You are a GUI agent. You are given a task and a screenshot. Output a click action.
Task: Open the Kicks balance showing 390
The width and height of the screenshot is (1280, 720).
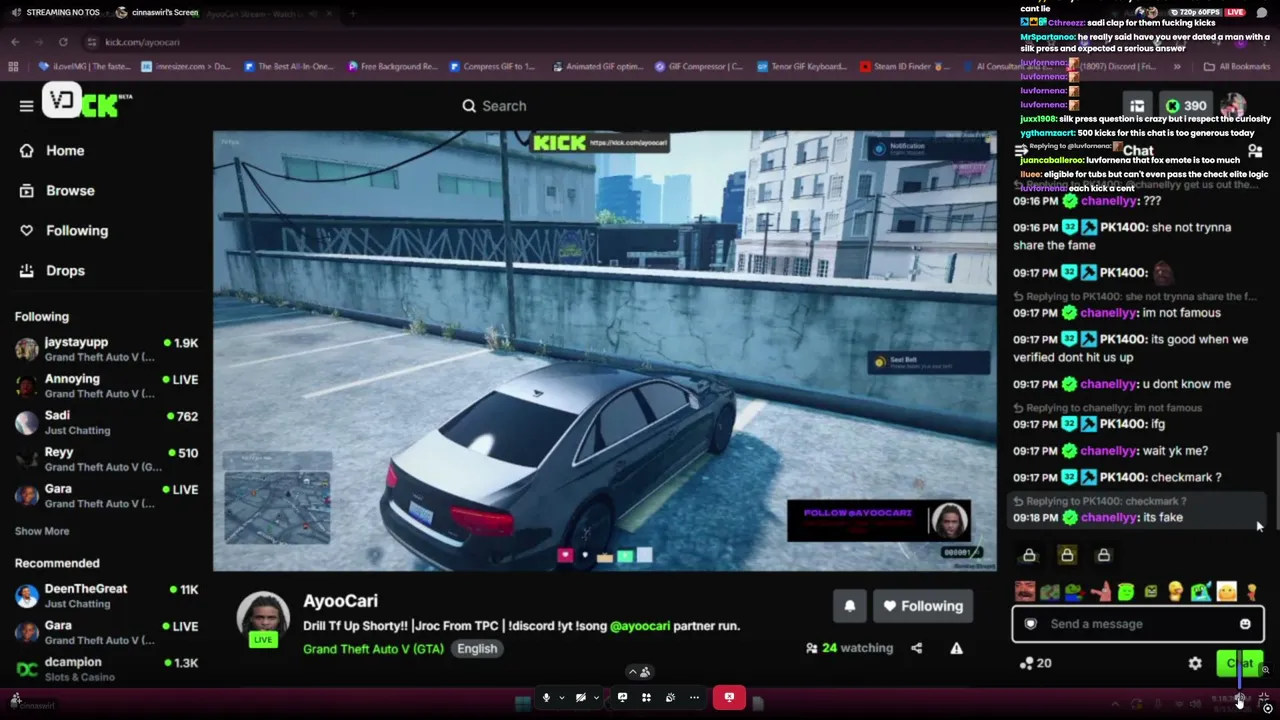1186,105
